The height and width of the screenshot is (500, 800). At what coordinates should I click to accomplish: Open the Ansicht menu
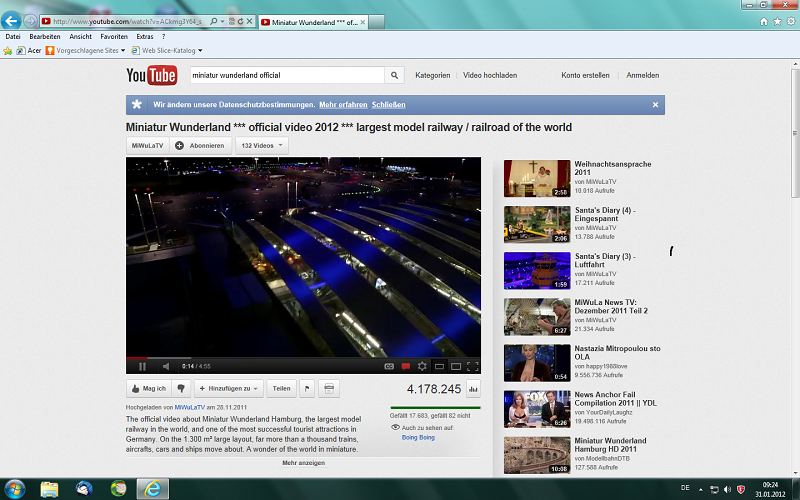click(80, 36)
